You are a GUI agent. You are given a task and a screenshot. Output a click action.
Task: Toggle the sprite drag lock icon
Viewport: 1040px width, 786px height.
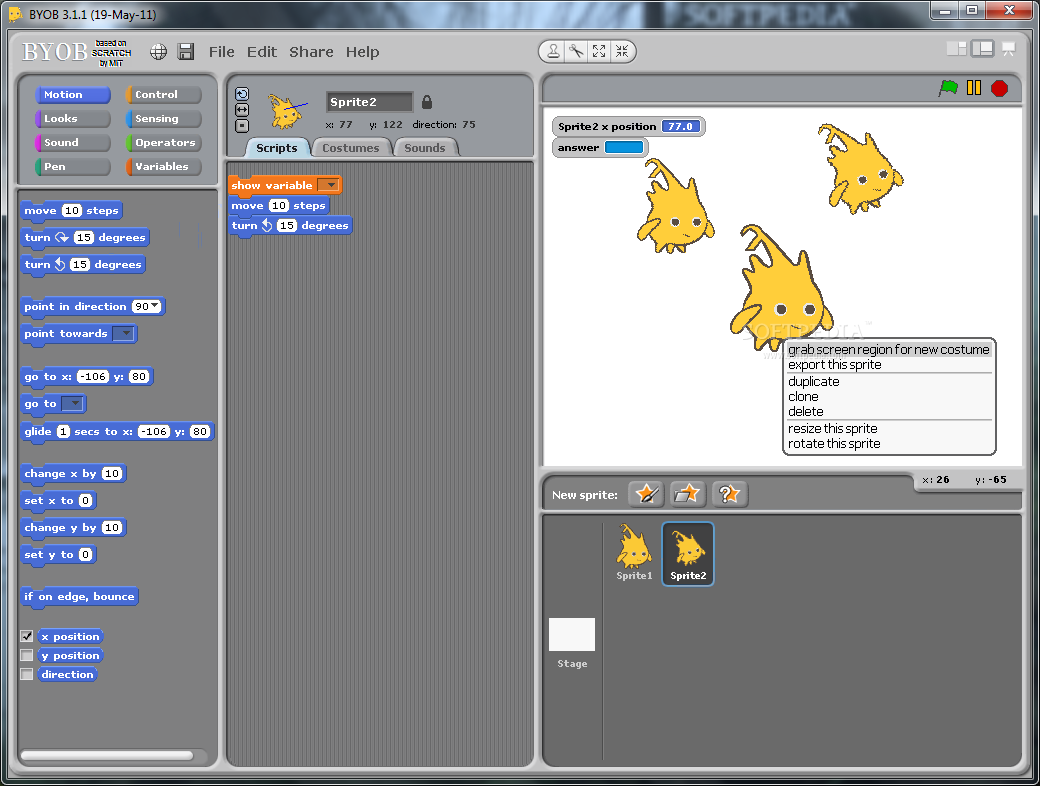coord(427,101)
